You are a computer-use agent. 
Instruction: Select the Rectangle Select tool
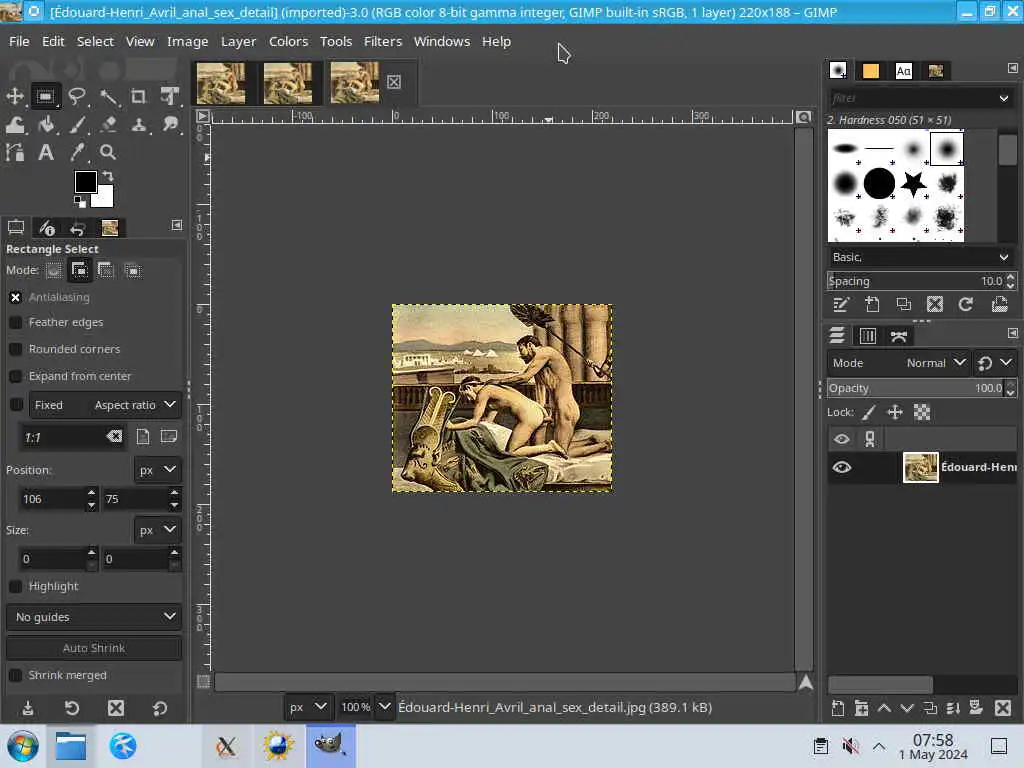pos(45,97)
